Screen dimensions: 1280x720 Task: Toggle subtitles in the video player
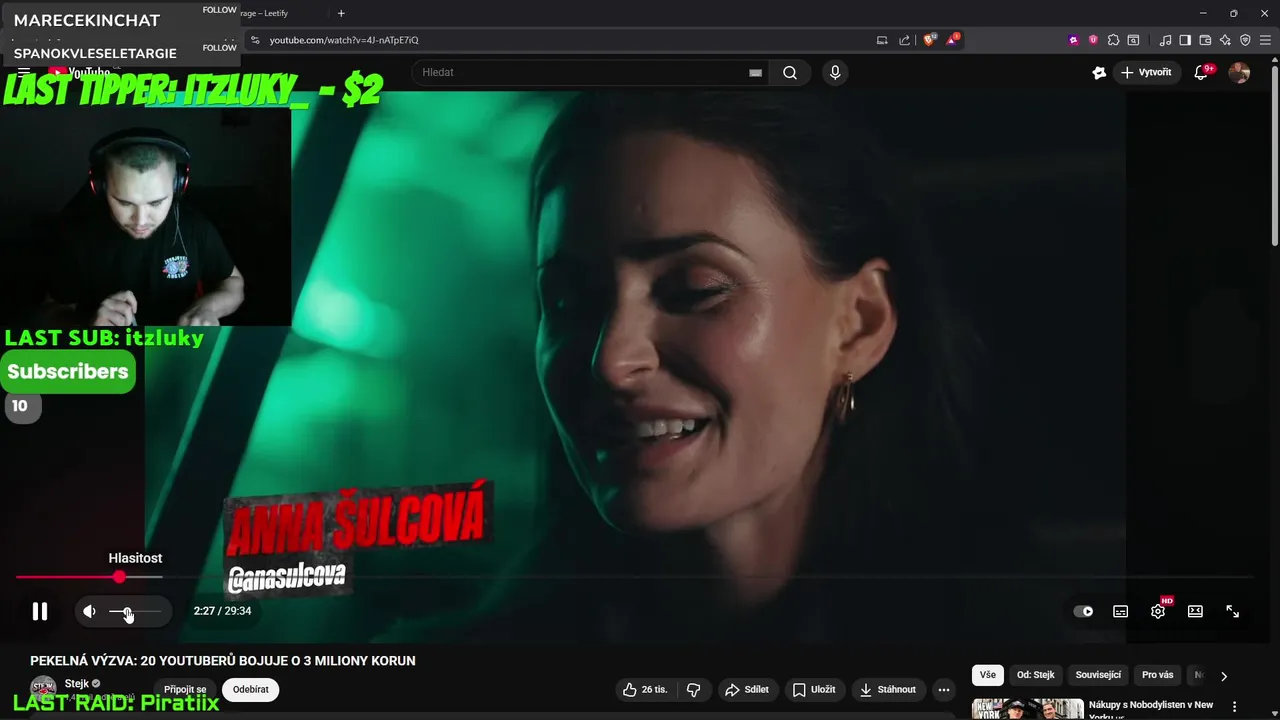[x=1120, y=611]
